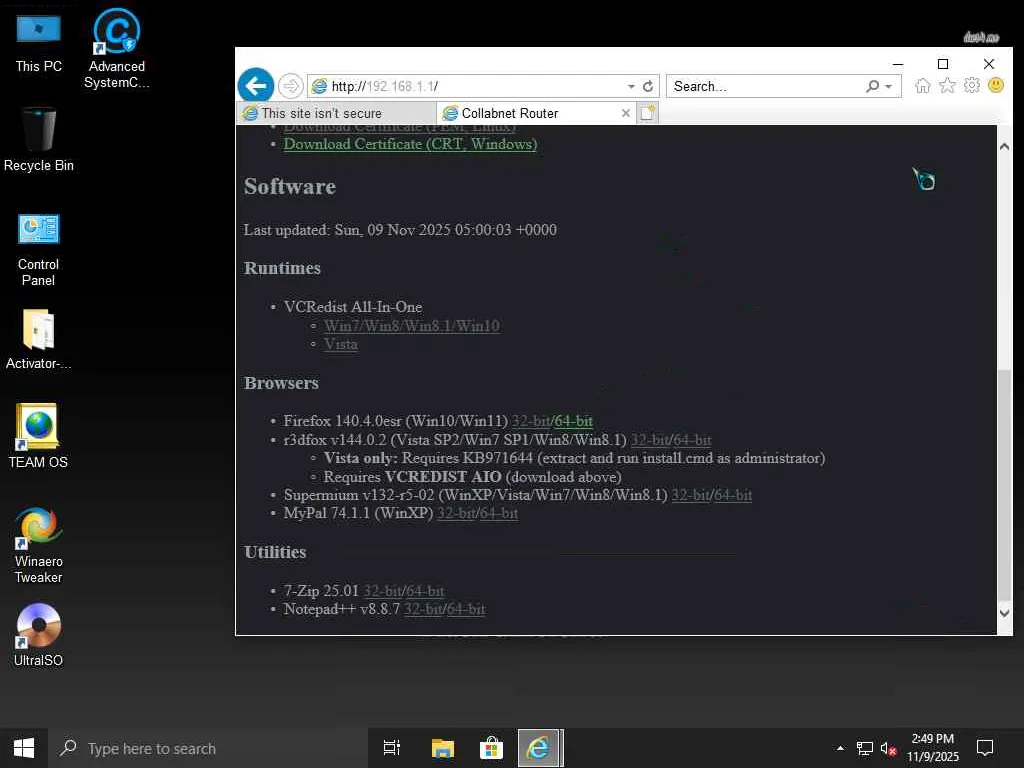Image resolution: width=1024 pixels, height=768 pixels.
Task: Switch to the Collabnet Router tab
Action: tap(535, 113)
